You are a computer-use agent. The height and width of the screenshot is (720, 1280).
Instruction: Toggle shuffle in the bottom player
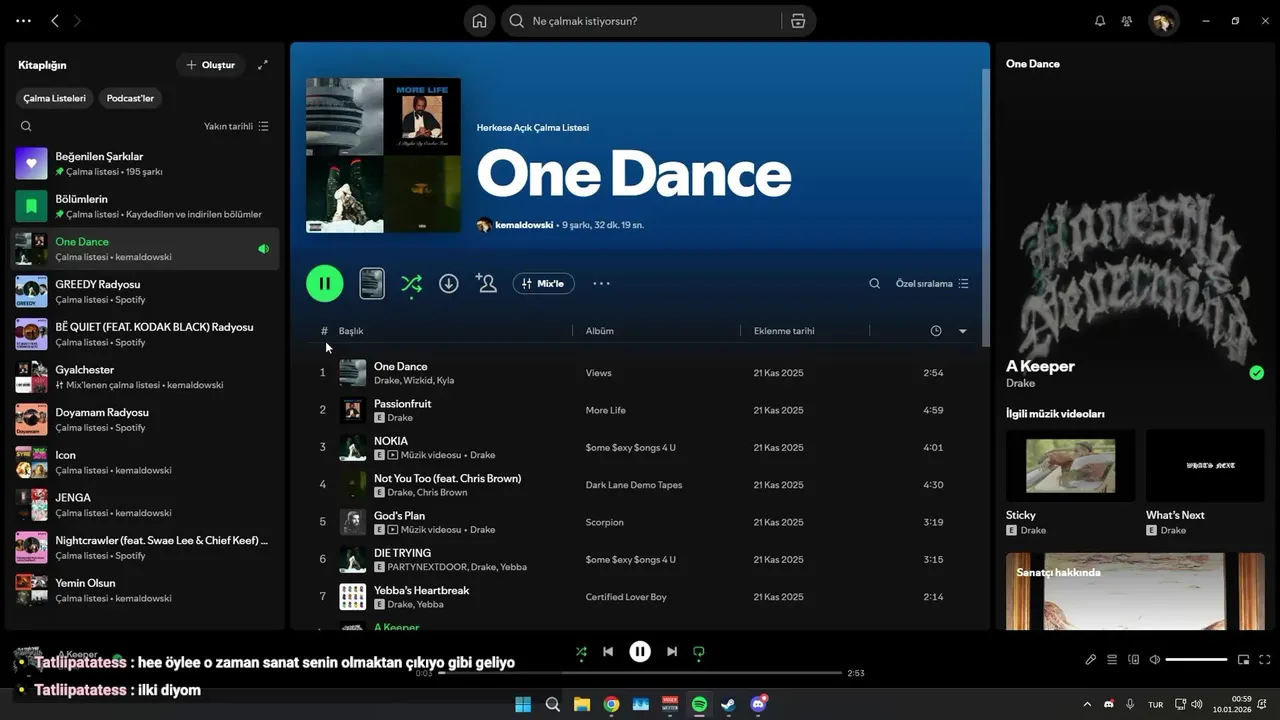point(581,652)
